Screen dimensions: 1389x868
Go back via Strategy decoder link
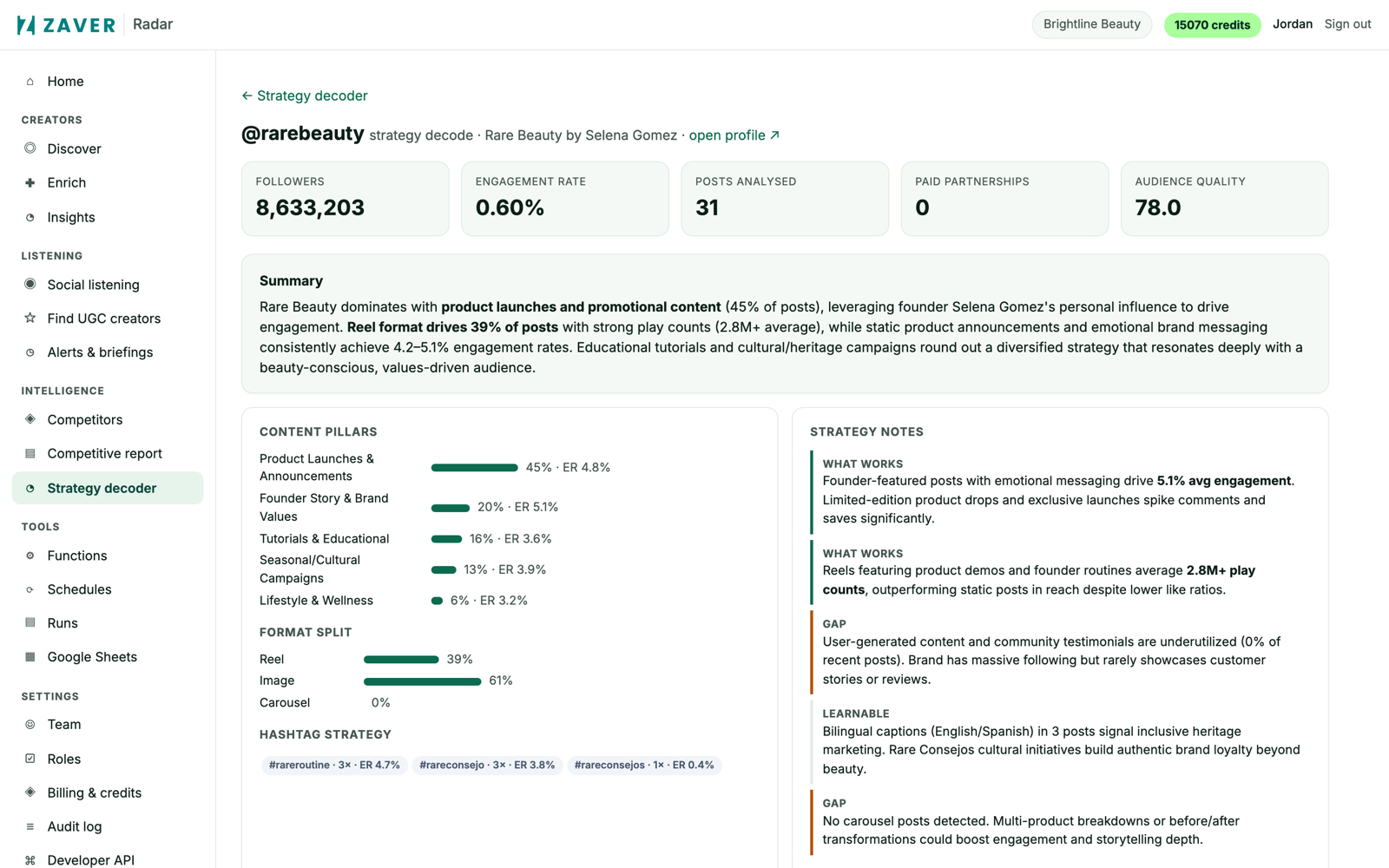pyautogui.click(x=305, y=95)
